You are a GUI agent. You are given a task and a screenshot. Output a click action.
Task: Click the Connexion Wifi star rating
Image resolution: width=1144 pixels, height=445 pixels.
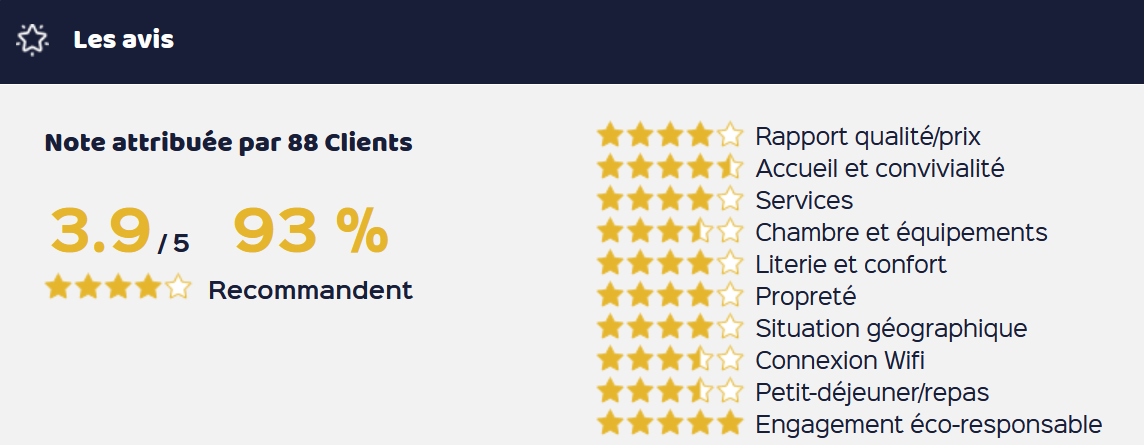(670, 360)
